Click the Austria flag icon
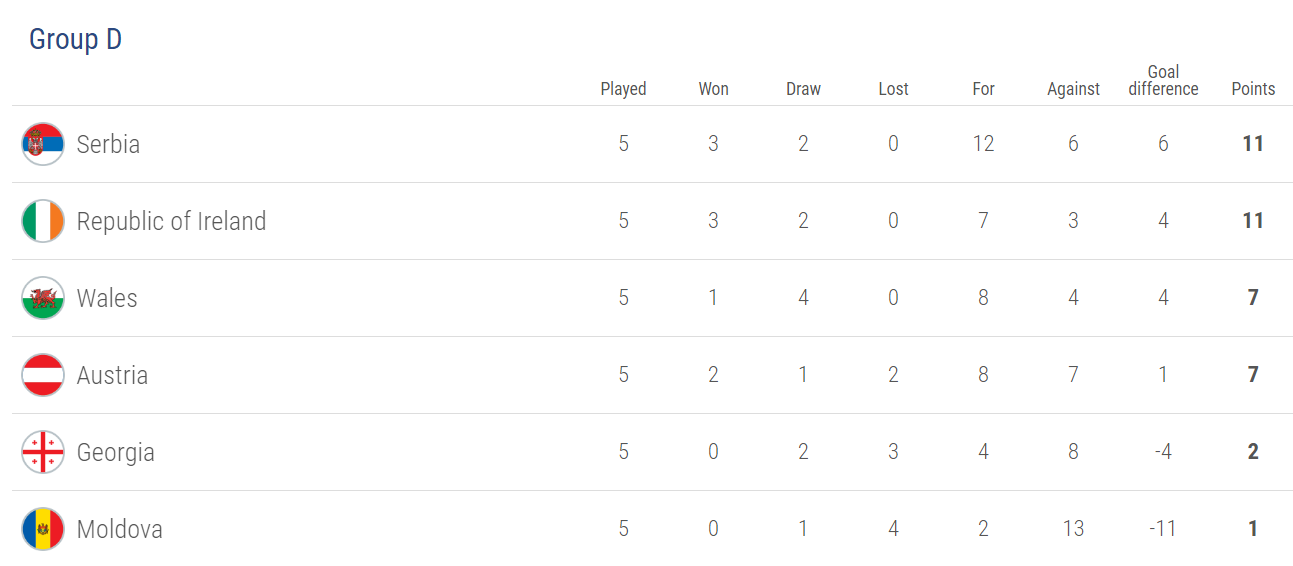This screenshot has width=1293, height=566. [43, 375]
